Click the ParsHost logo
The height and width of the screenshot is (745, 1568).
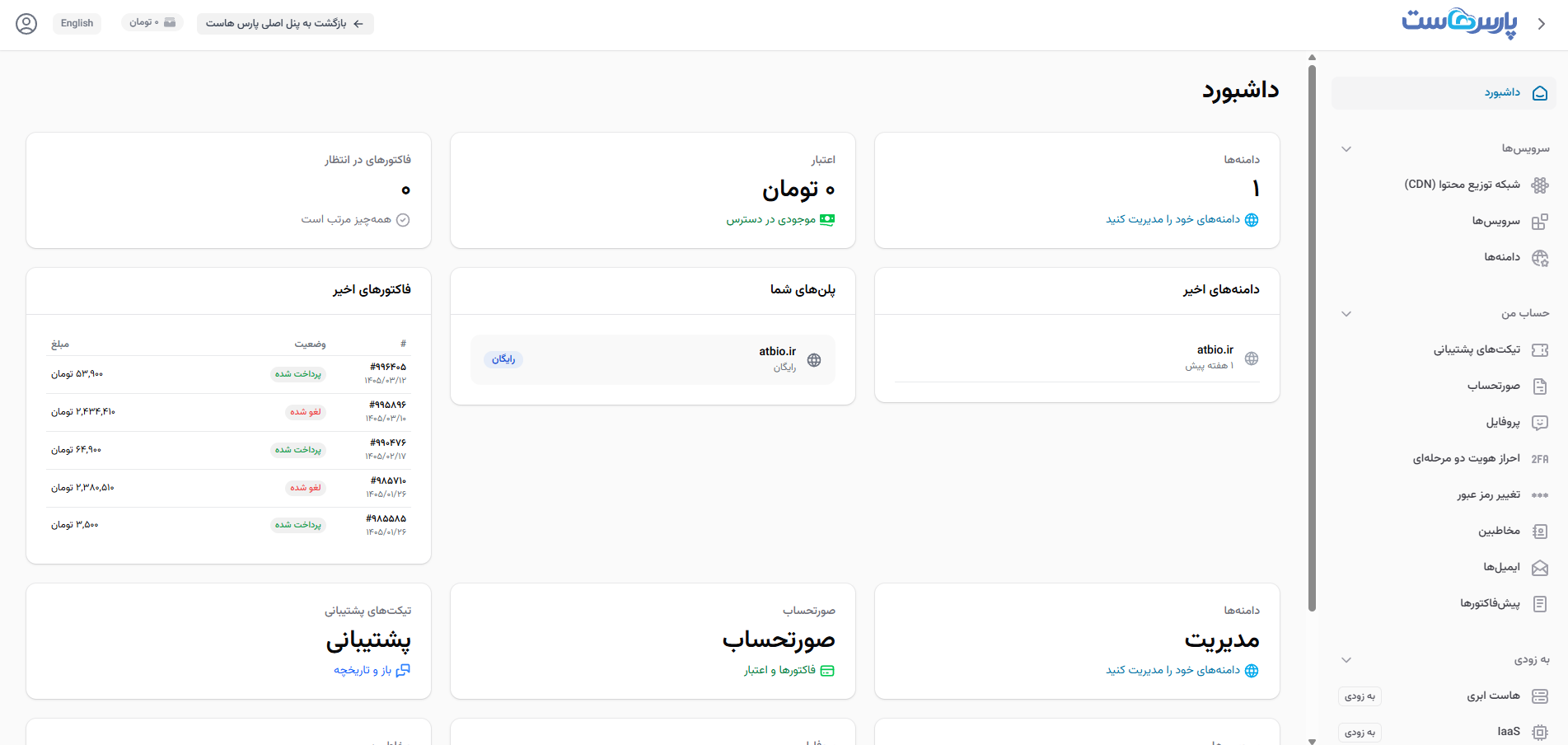[1459, 23]
